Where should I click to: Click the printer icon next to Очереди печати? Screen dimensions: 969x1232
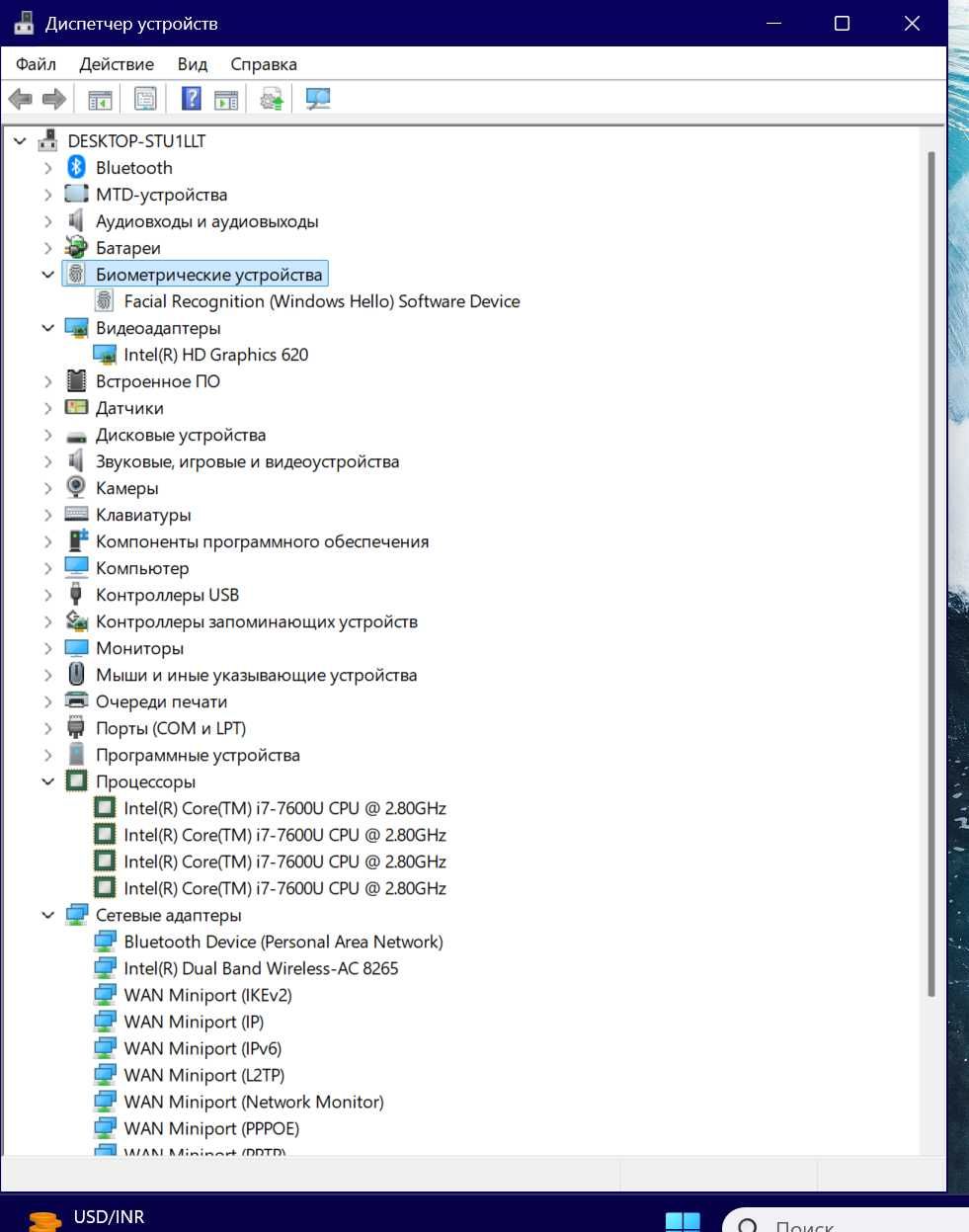pyautogui.click(x=76, y=701)
